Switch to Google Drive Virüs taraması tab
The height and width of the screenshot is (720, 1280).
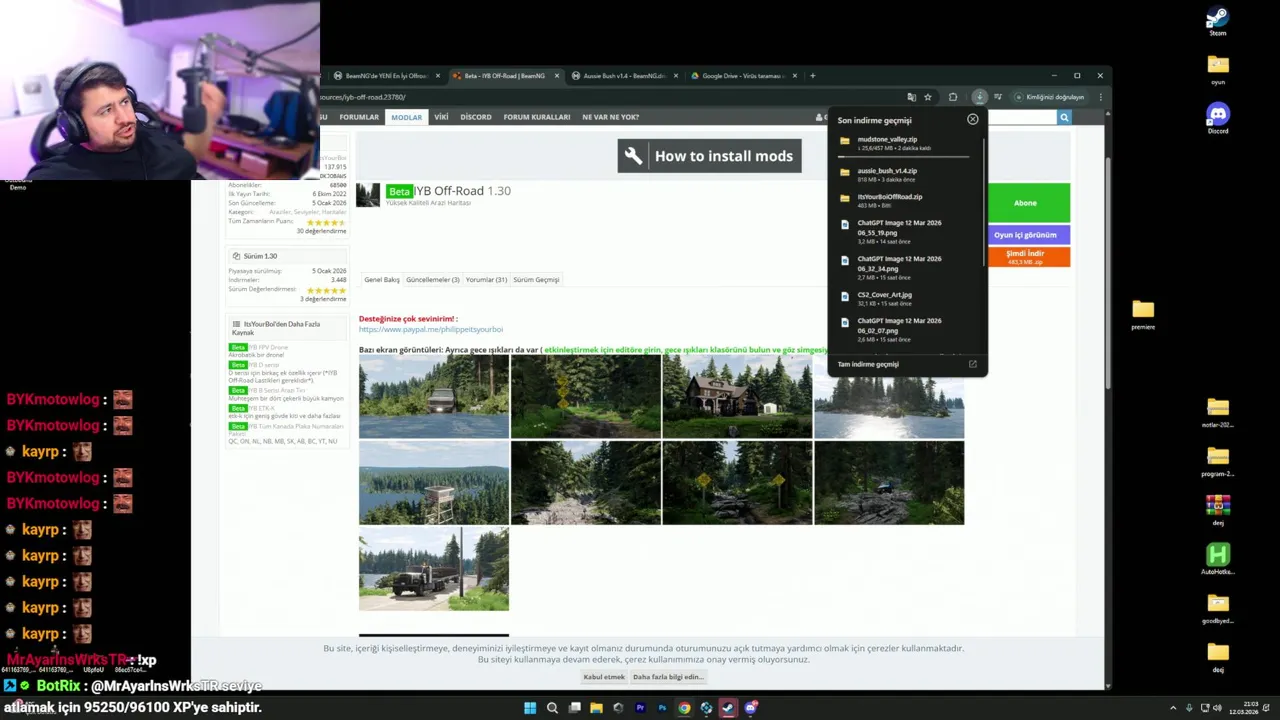742,76
